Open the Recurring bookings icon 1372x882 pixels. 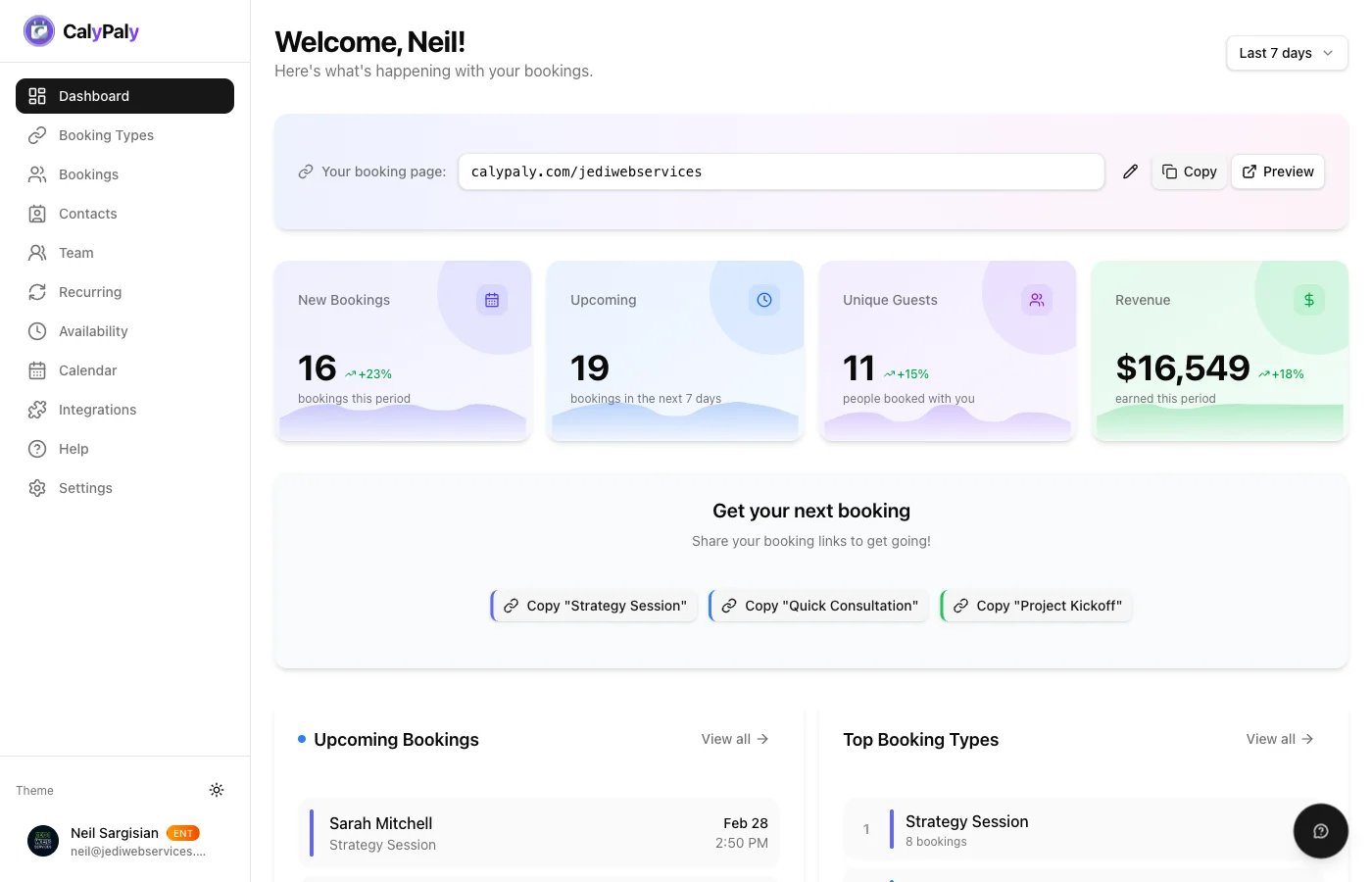pyautogui.click(x=37, y=292)
